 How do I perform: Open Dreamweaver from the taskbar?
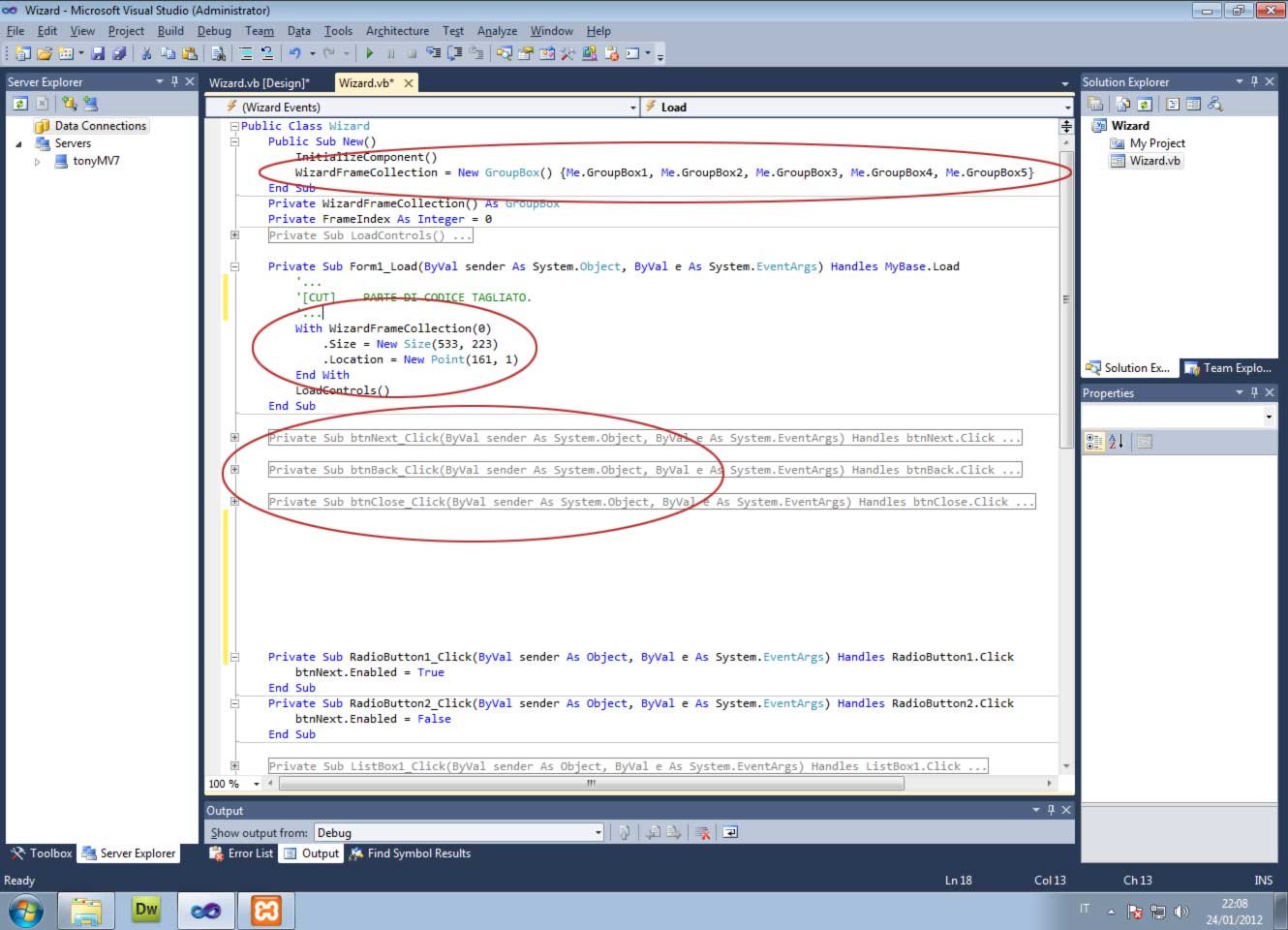tap(145, 911)
